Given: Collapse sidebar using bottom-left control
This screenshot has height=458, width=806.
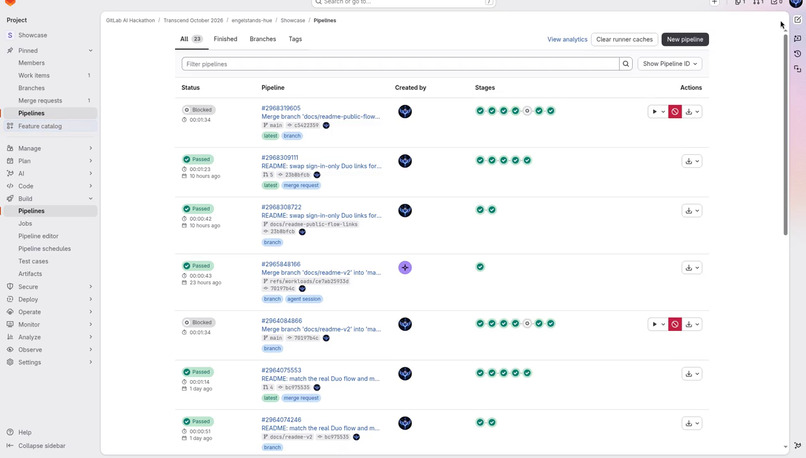Looking at the screenshot, I should coord(36,446).
